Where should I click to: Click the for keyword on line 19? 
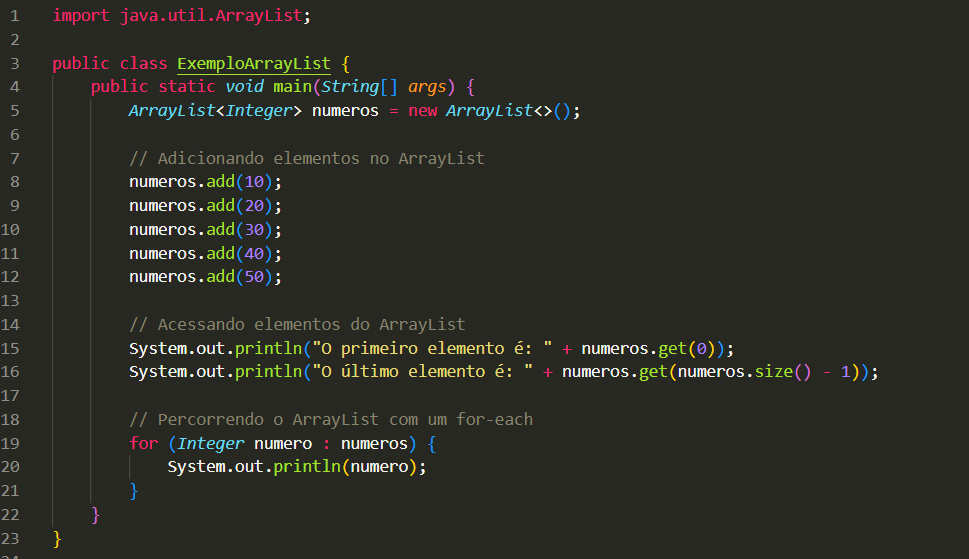pyautogui.click(x=143, y=443)
